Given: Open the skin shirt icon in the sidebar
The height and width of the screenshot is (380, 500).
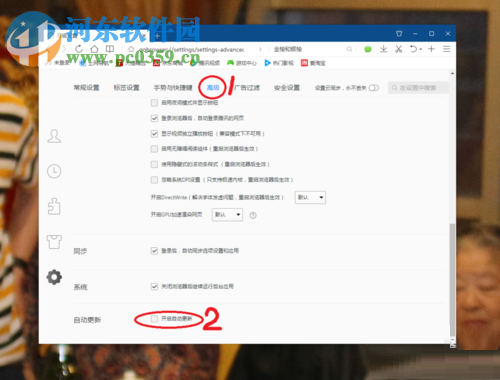Looking at the screenshot, I should [54, 242].
